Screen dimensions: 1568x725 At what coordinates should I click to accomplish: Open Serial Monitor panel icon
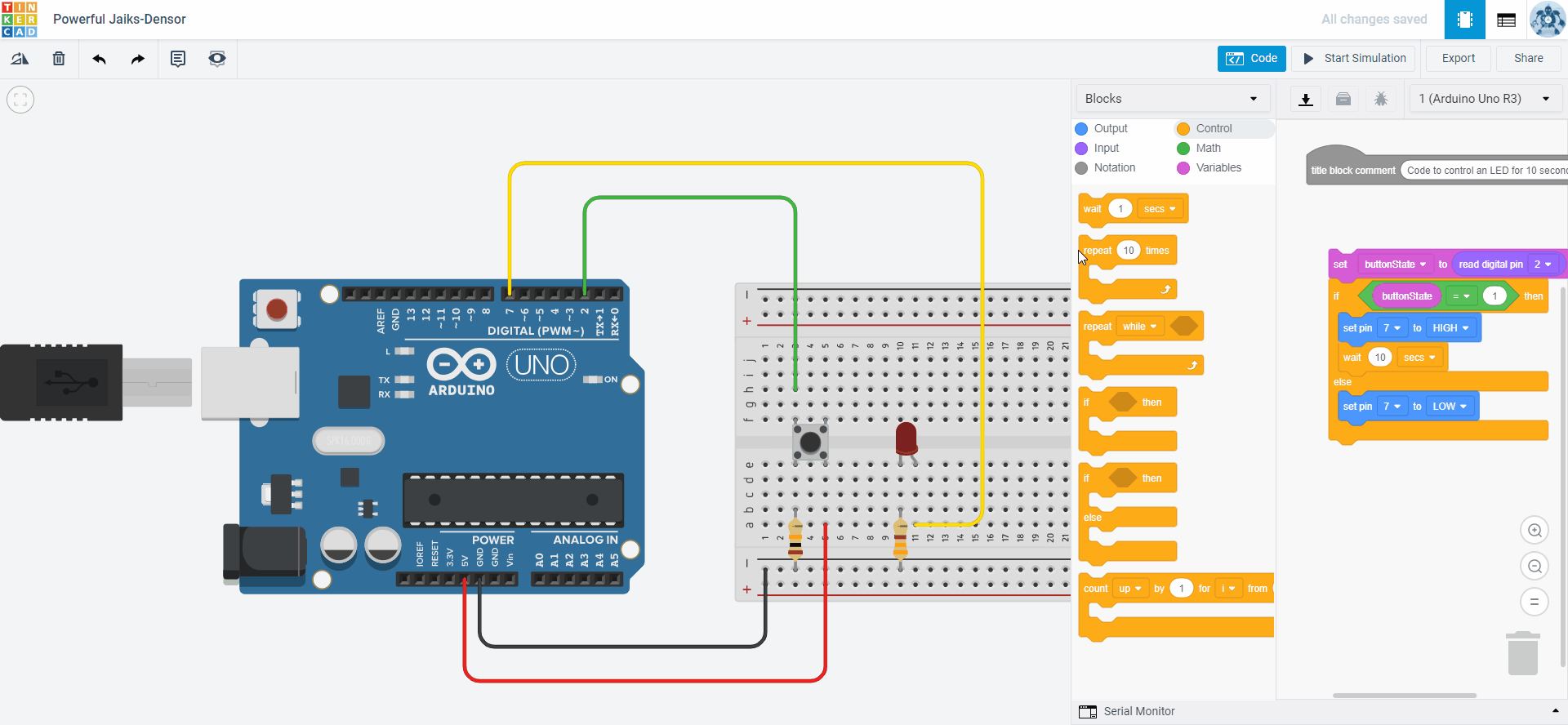tap(1088, 712)
